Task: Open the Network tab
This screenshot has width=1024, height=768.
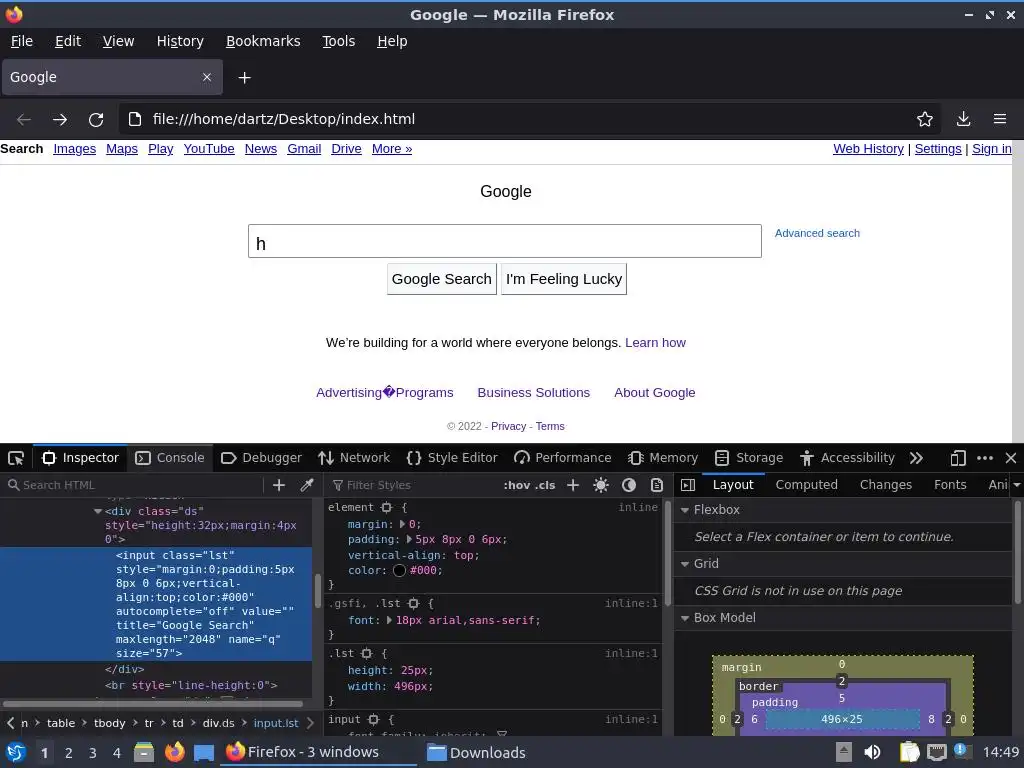Action: (353, 458)
